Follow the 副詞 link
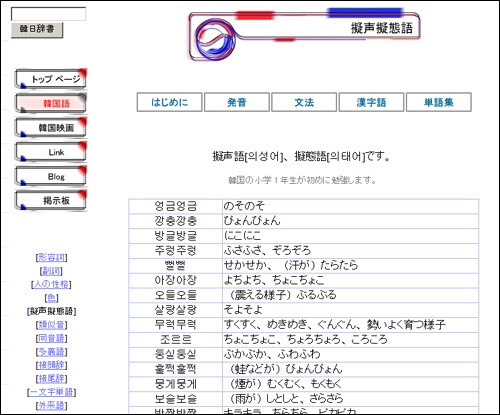This screenshot has height=415, width=500. click(x=51, y=271)
